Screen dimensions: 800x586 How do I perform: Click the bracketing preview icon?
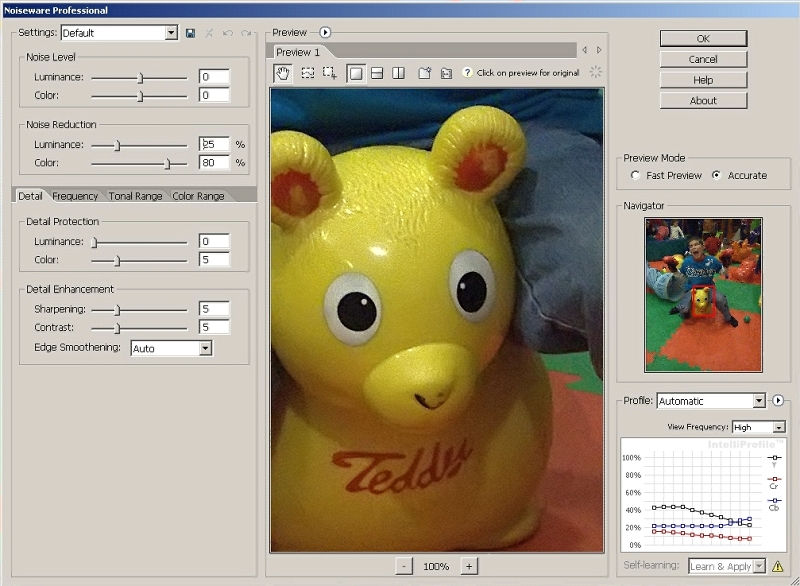[x=446, y=73]
